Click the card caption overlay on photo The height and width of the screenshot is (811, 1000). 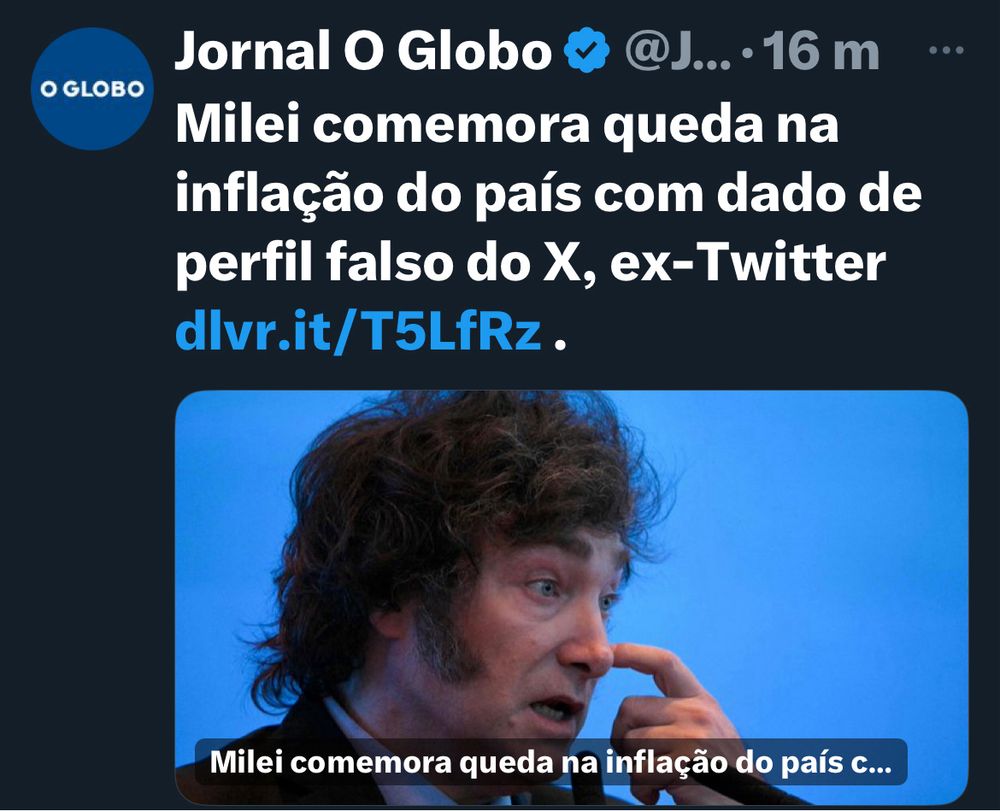pyautogui.click(x=550, y=762)
